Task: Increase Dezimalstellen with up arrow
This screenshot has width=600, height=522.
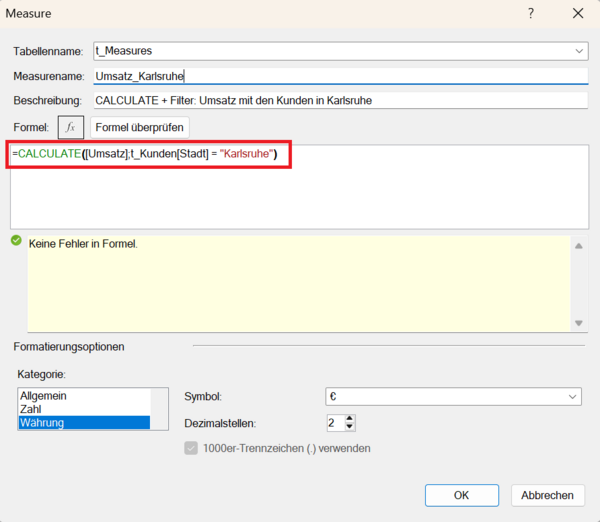Action: pyautogui.click(x=350, y=418)
